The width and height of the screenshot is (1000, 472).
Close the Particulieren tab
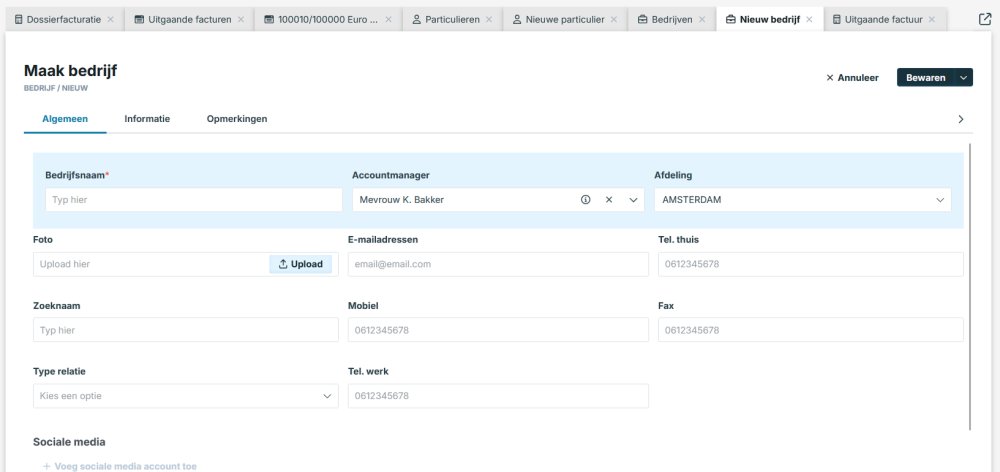tap(490, 20)
